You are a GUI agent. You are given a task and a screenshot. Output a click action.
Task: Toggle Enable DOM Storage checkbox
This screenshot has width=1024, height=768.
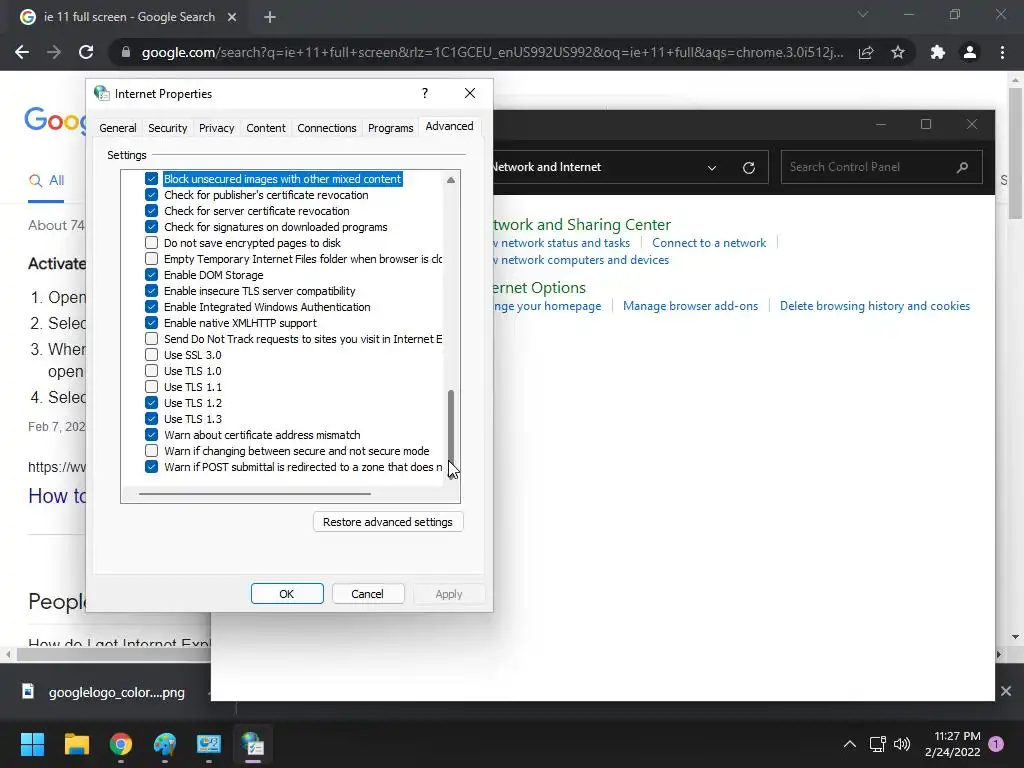(152, 275)
